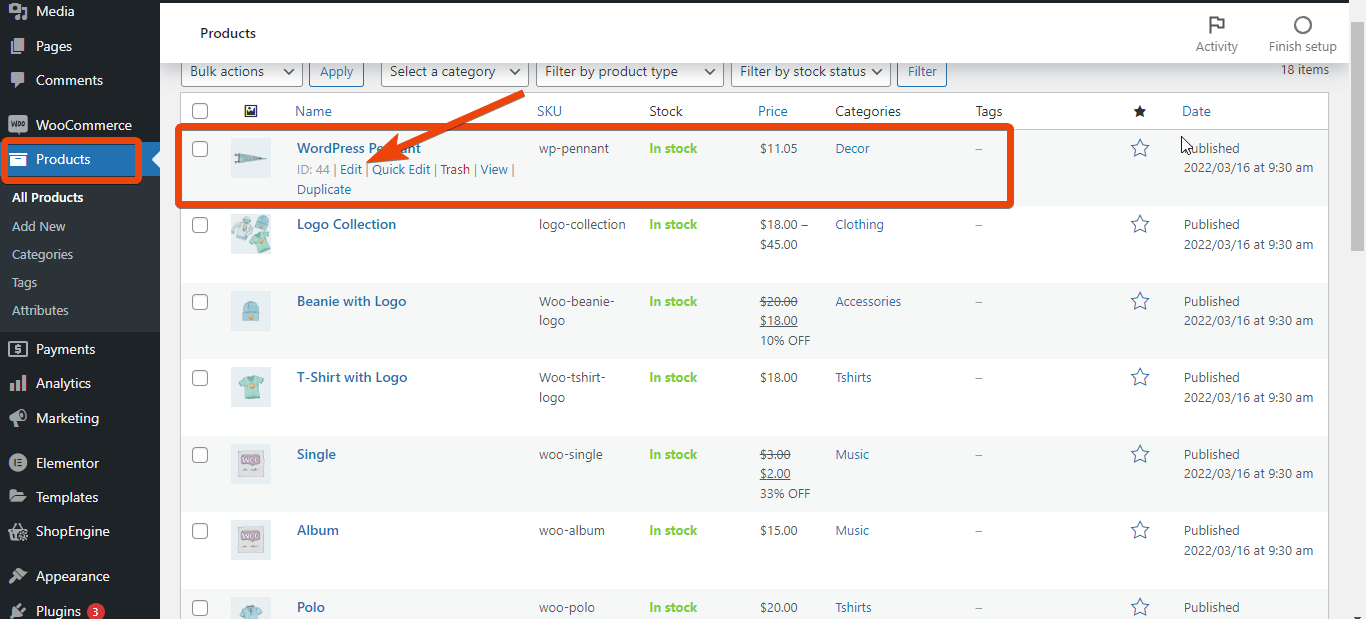1366x619 pixels.
Task: Click the Templates folder icon
Action: click(x=18, y=497)
